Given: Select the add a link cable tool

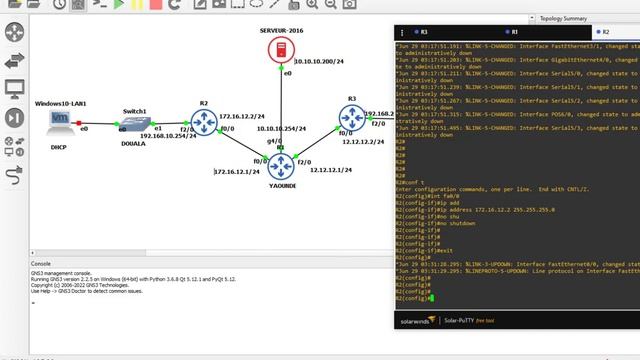Looking at the screenshot, I should tap(14, 176).
